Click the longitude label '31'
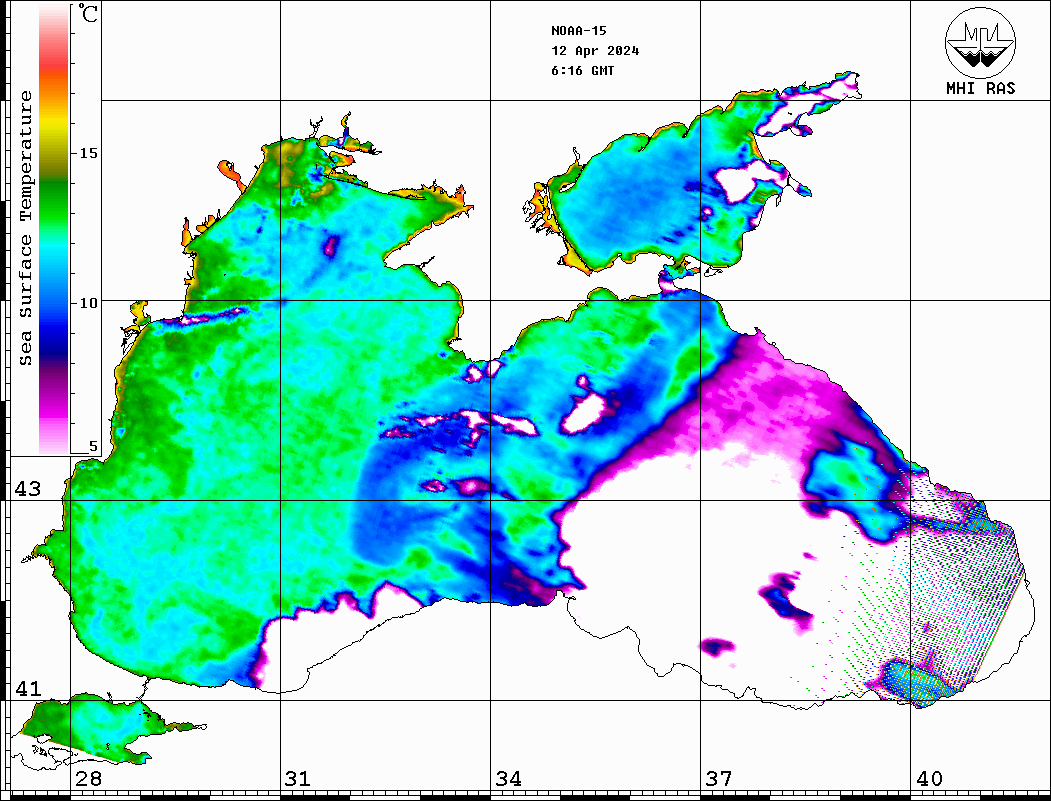The width and height of the screenshot is (1051, 801). pos(298,778)
